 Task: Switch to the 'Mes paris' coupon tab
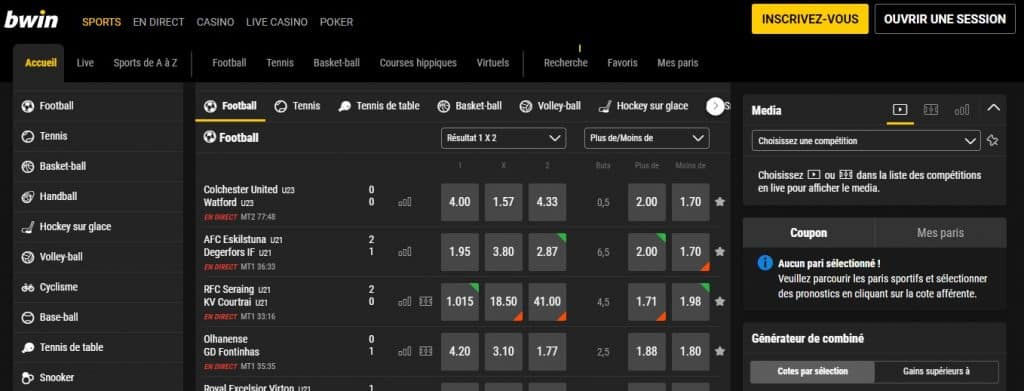click(x=940, y=233)
